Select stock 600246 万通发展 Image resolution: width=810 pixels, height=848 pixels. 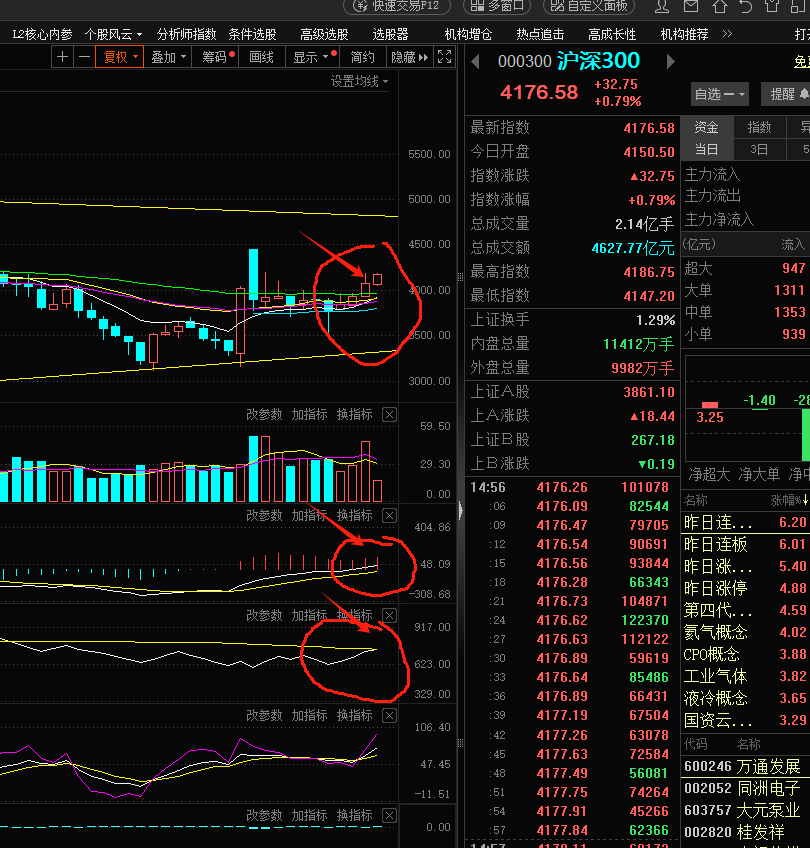[x=745, y=766]
